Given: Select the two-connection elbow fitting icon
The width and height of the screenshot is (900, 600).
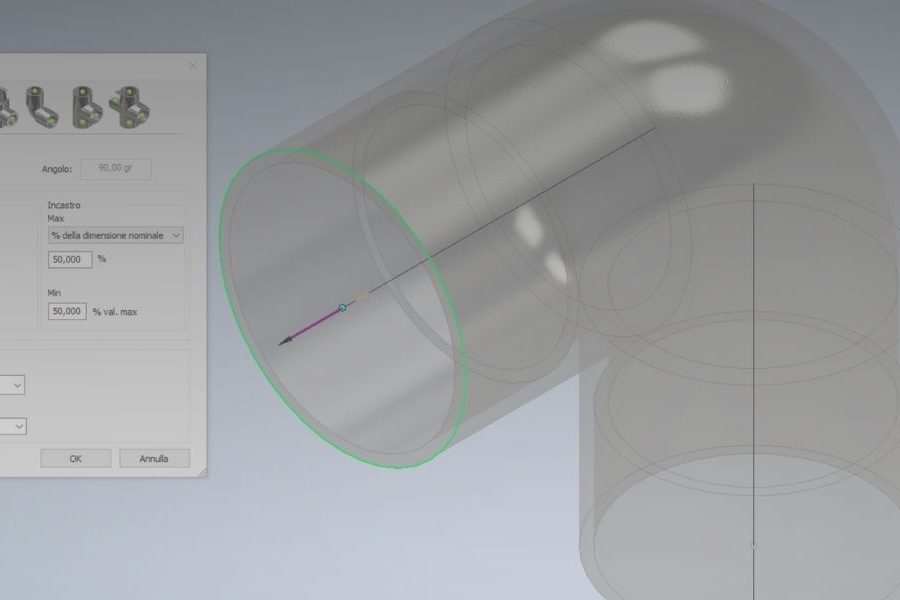Looking at the screenshot, I should (42, 107).
